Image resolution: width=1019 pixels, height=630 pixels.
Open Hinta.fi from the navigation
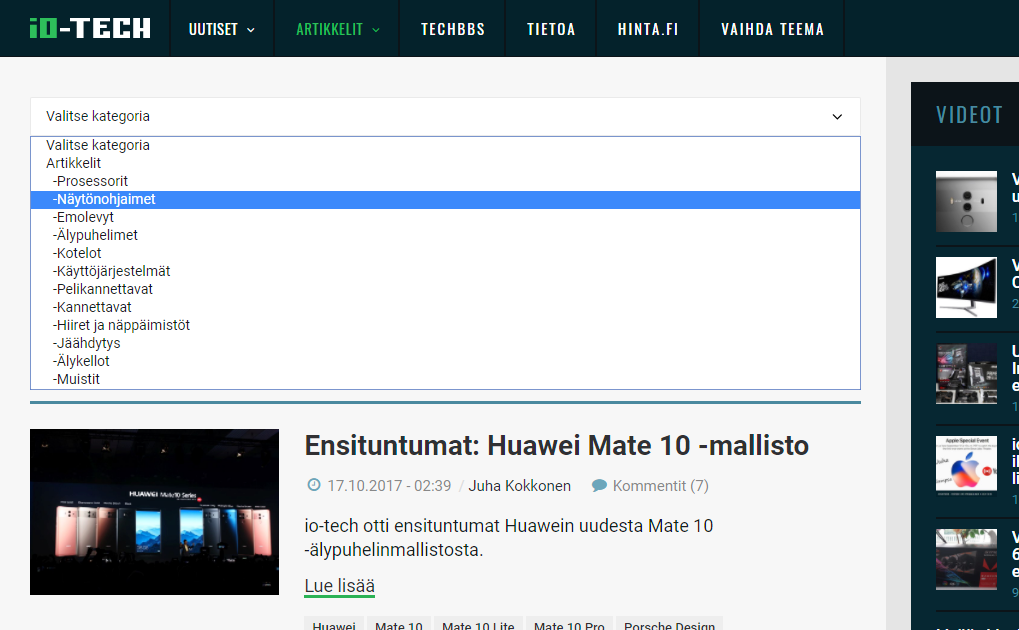point(648,29)
